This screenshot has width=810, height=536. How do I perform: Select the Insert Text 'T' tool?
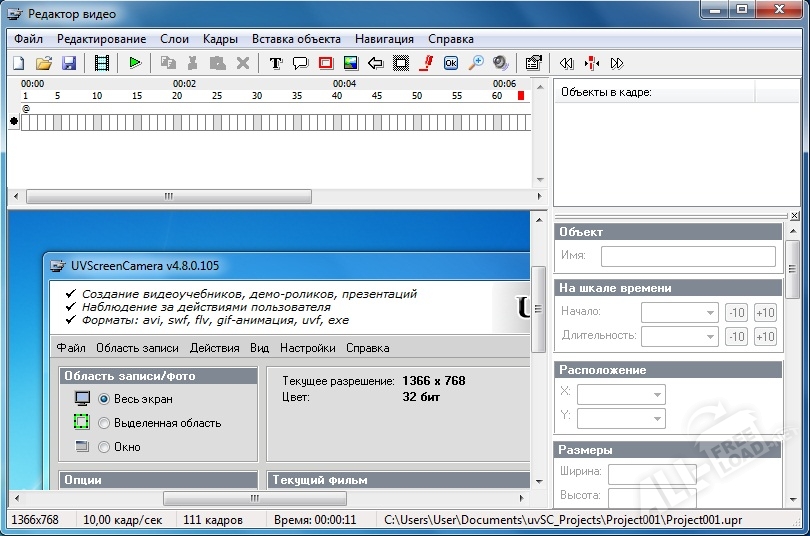pos(275,63)
